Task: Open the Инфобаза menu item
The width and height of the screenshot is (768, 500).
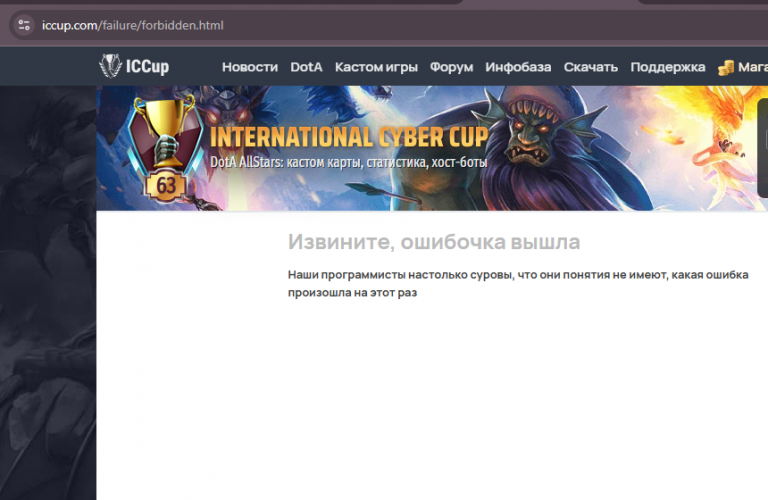Action: [518, 67]
